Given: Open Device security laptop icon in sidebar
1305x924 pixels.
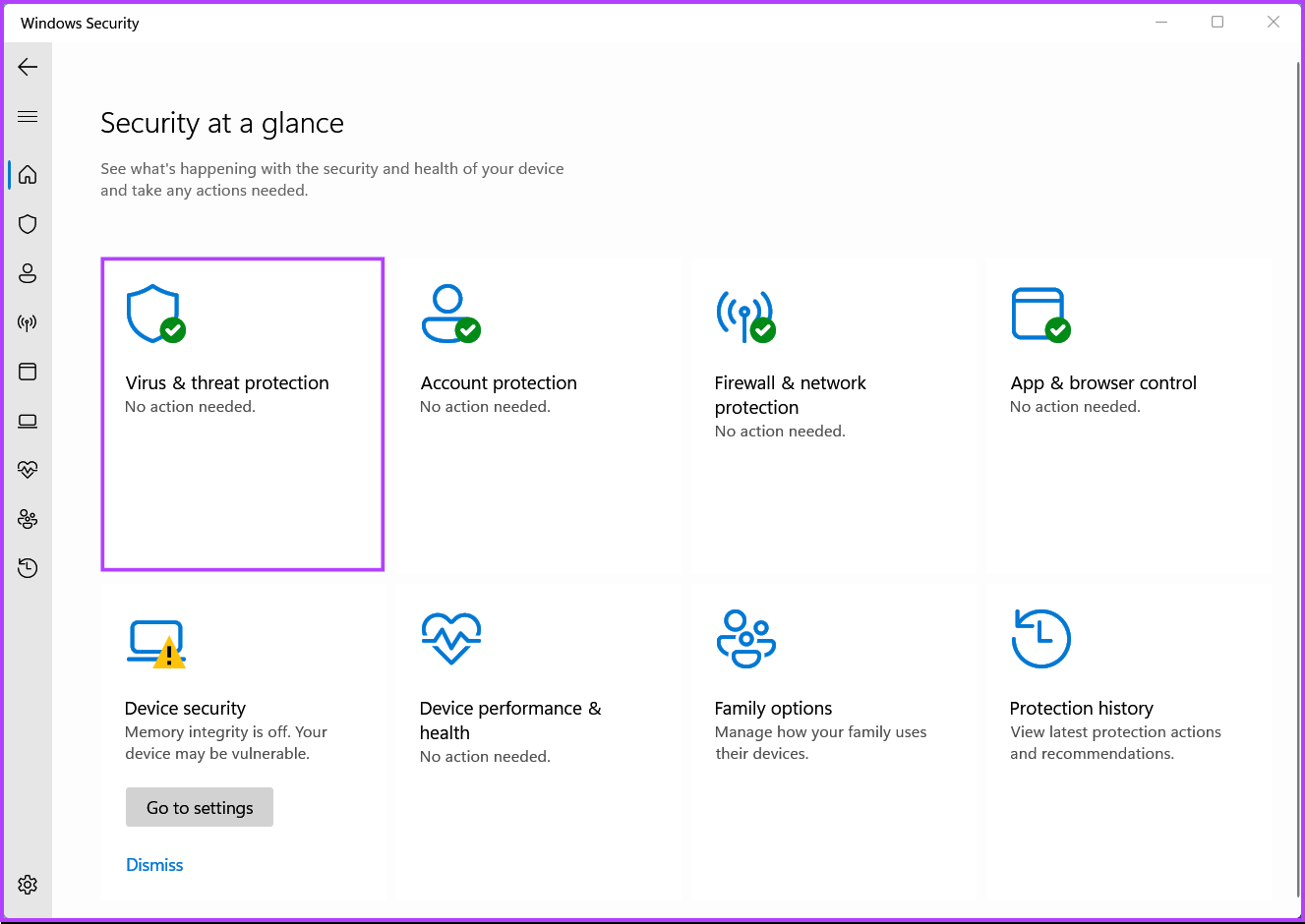Looking at the screenshot, I should click(x=28, y=421).
